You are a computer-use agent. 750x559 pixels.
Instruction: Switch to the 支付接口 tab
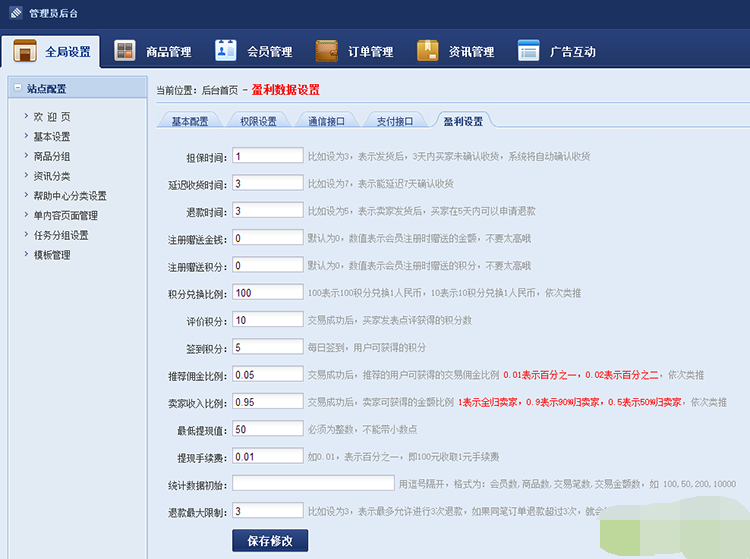point(395,121)
